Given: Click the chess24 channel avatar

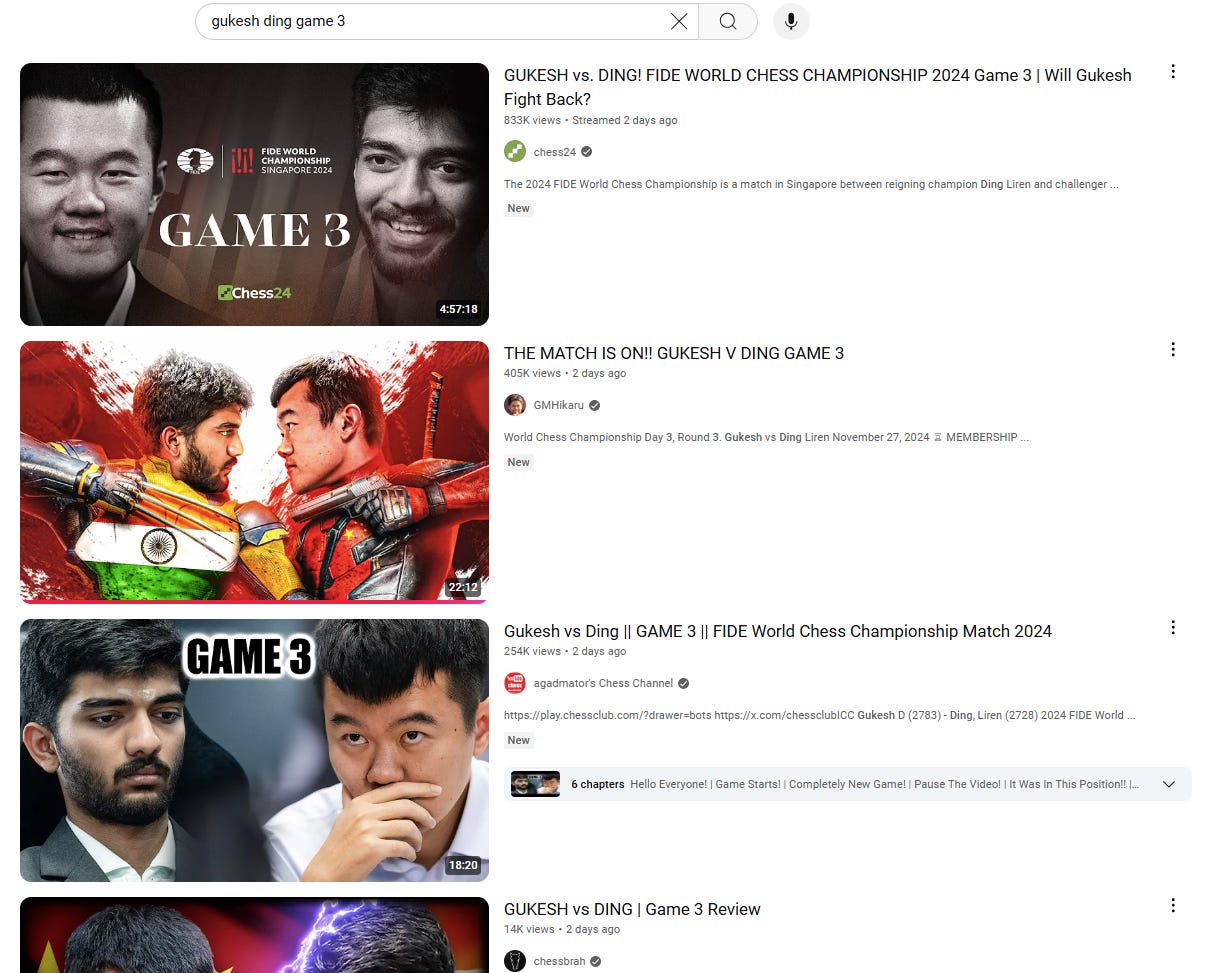Looking at the screenshot, I should [515, 152].
